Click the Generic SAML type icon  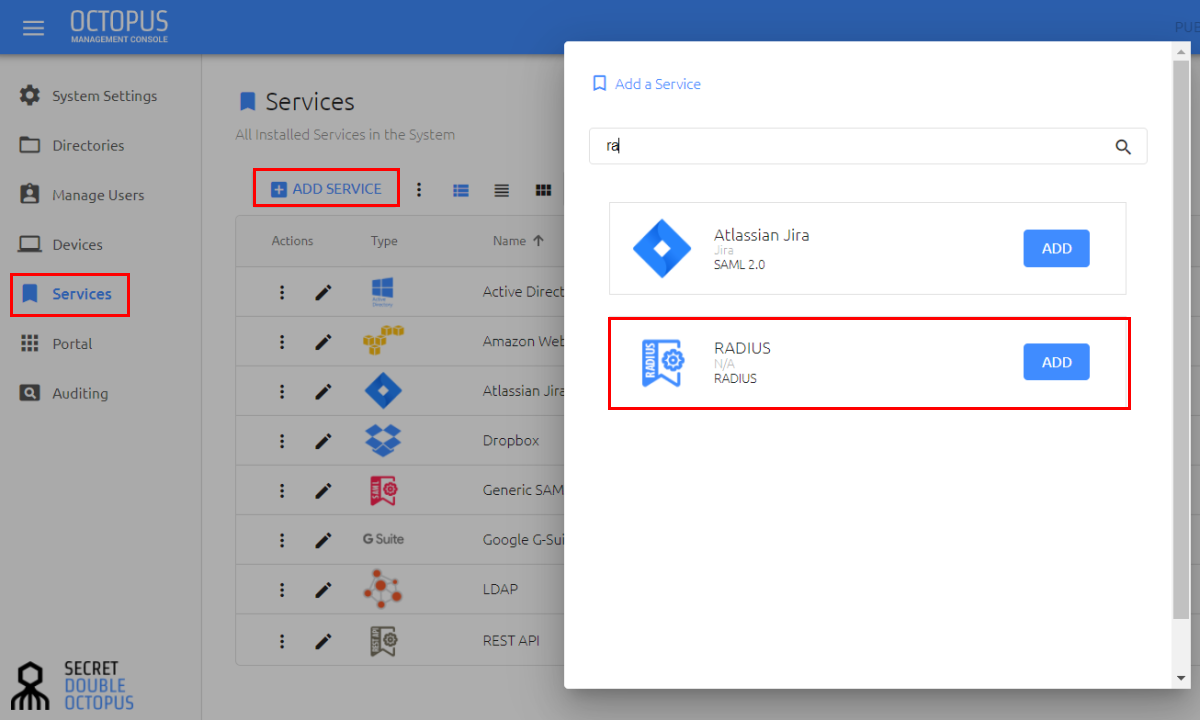[383, 490]
